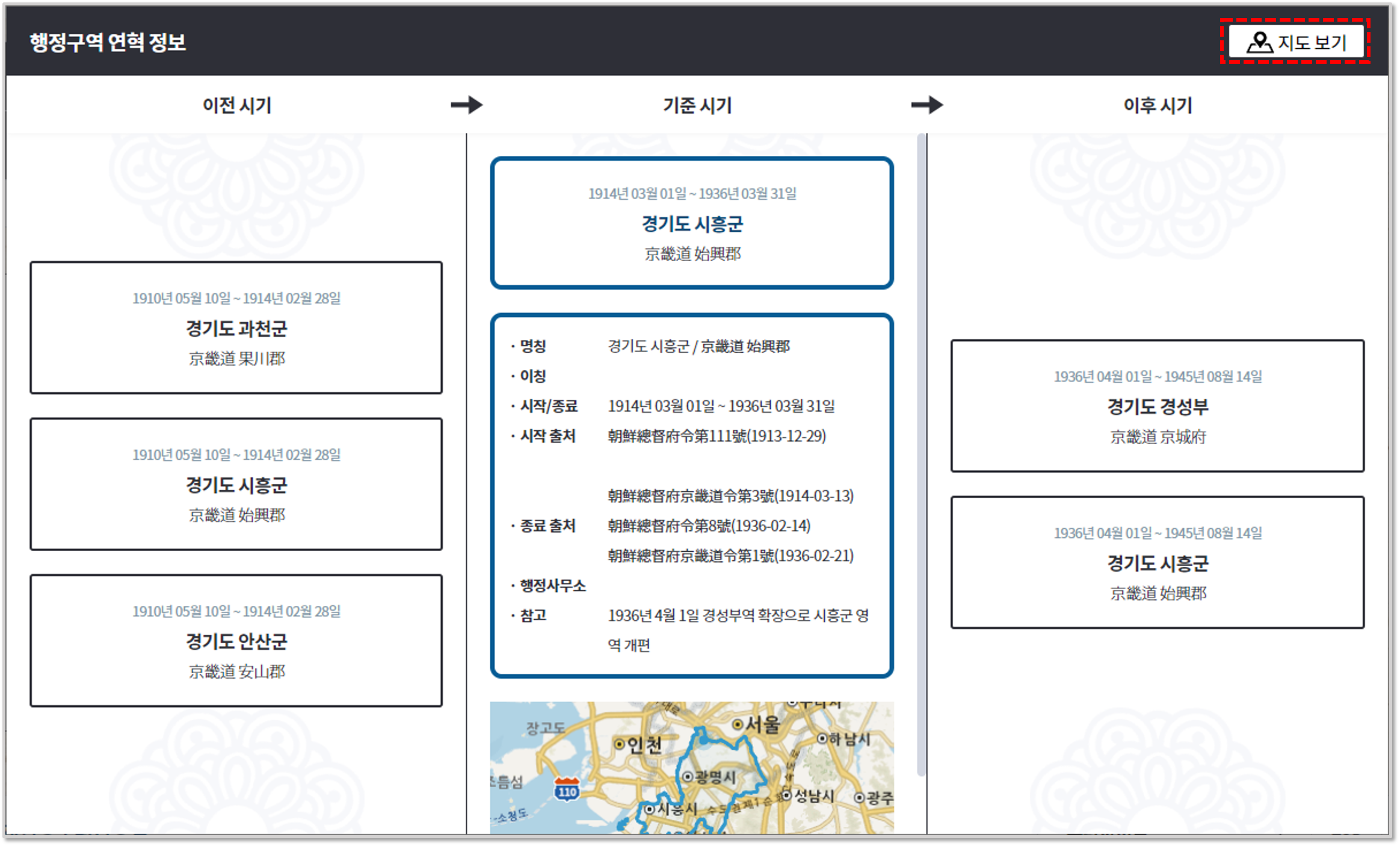Click the source text 朝鮮總督府令第111號(1913-12-29)
This screenshot has width=1400, height=846.
(x=717, y=436)
